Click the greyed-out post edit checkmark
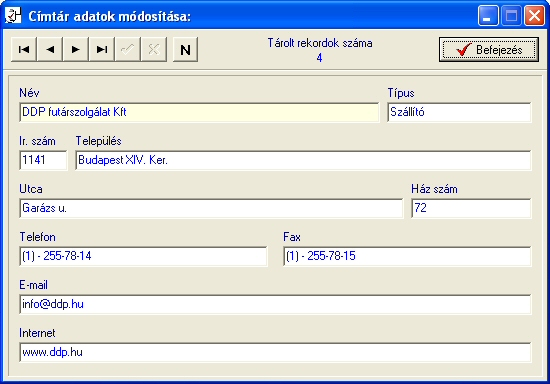The image size is (550, 384). (x=128, y=49)
